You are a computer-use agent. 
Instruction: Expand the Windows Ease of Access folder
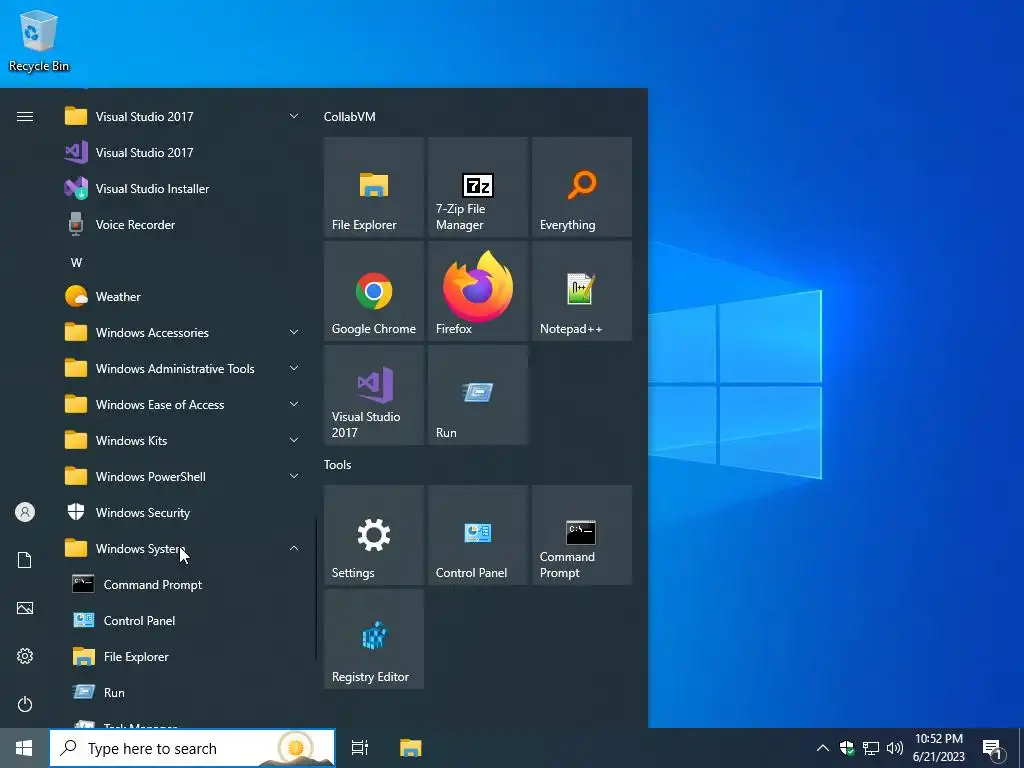point(183,405)
